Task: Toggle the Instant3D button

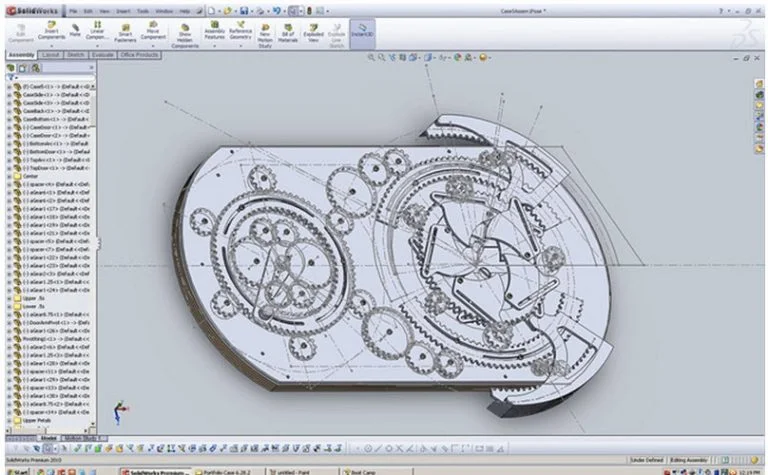Action: pyautogui.click(x=363, y=31)
